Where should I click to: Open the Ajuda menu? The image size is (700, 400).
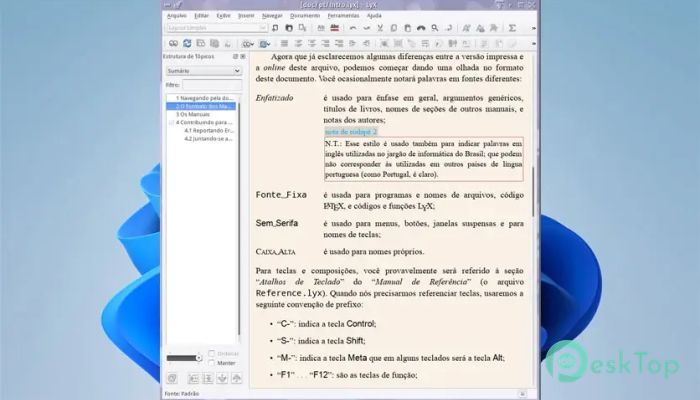[x=374, y=16]
